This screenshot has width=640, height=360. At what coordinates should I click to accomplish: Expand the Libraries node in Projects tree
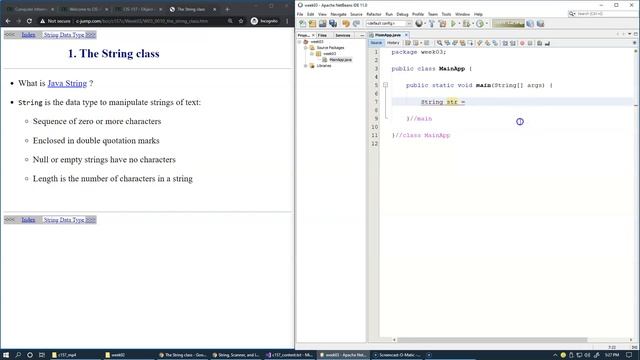pyautogui.click(x=305, y=66)
